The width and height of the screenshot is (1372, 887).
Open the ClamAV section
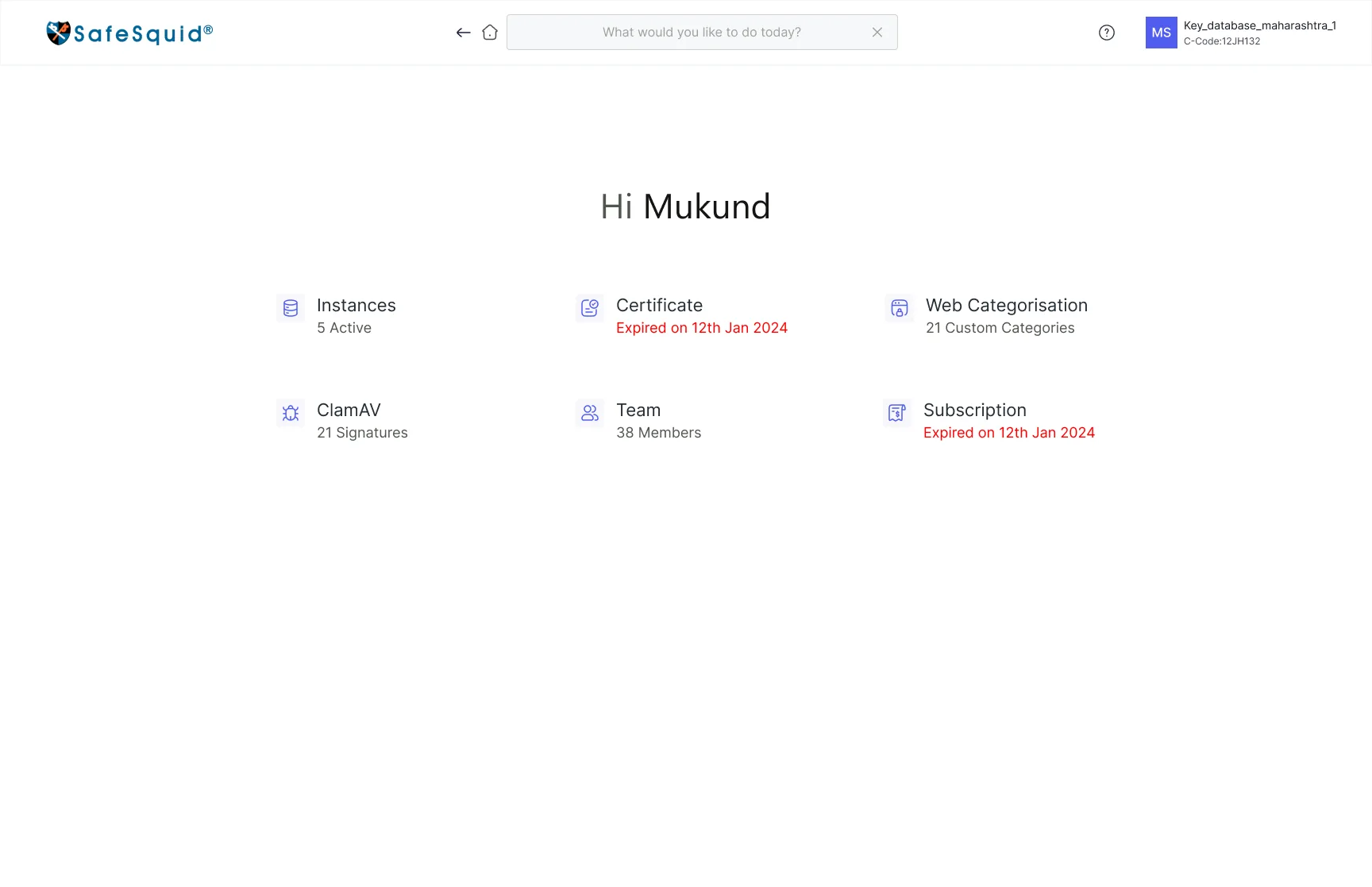(x=349, y=411)
